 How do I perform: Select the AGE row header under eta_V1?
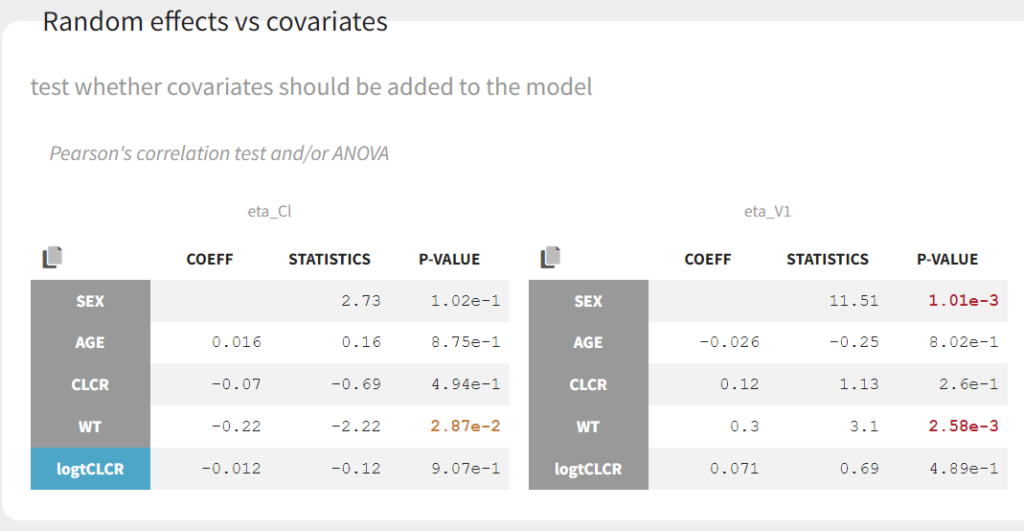tap(588, 342)
